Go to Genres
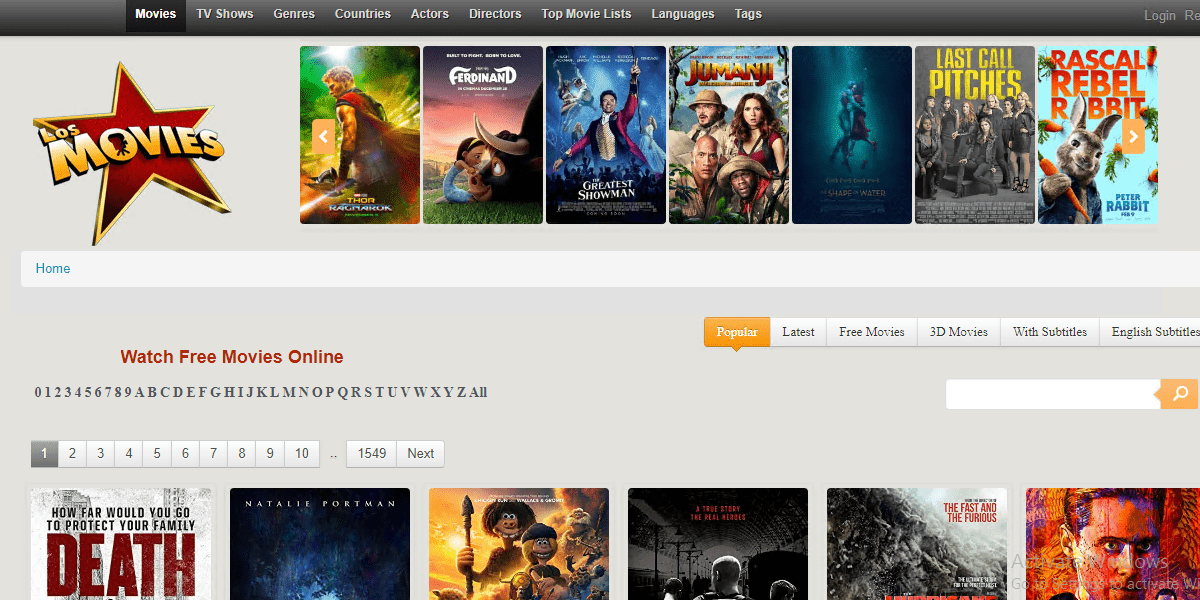This screenshot has width=1200, height=600. pos(294,15)
